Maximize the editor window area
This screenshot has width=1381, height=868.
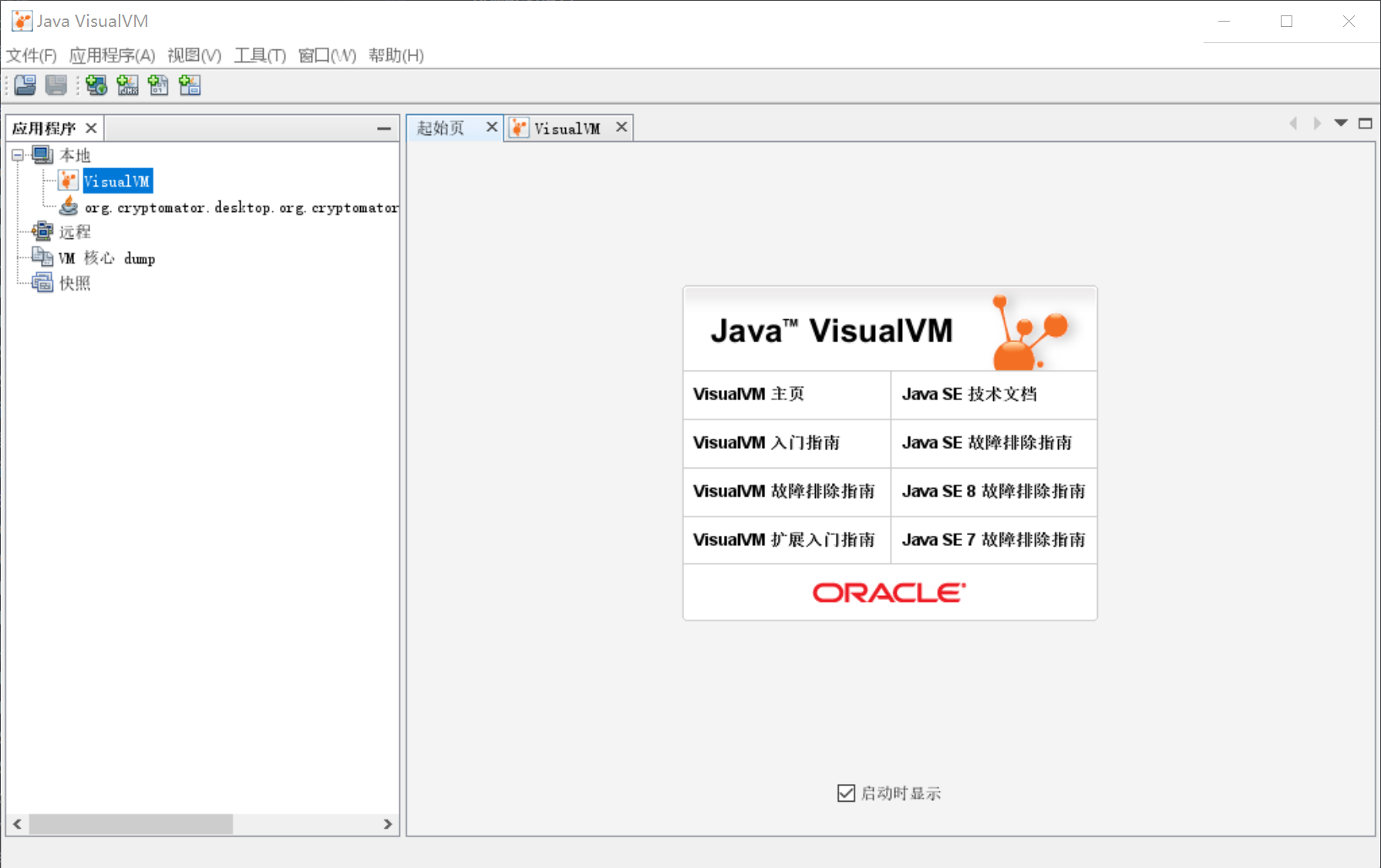click(x=1365, y=123)
